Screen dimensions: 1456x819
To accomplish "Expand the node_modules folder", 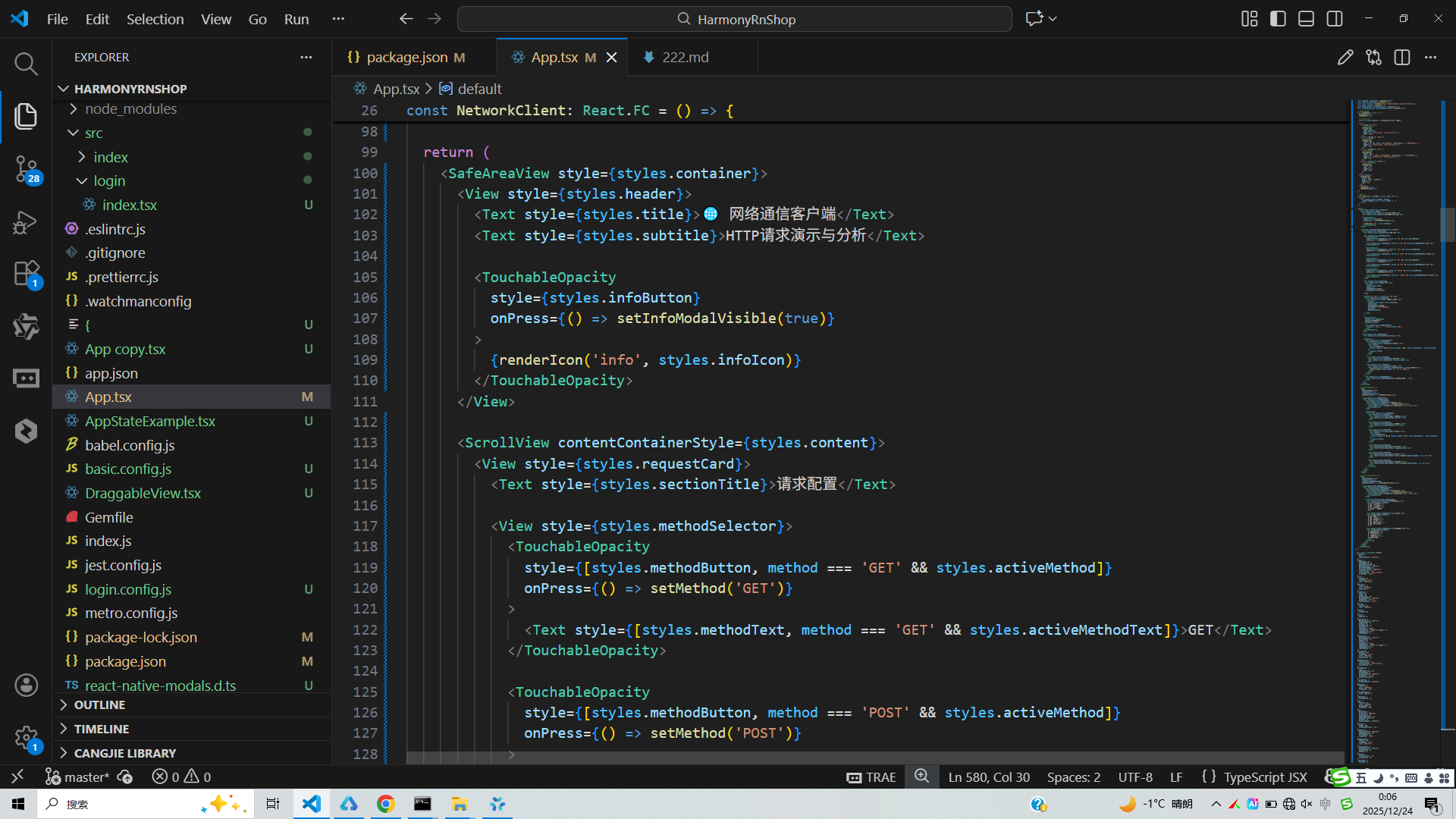I will coord(130,109).
